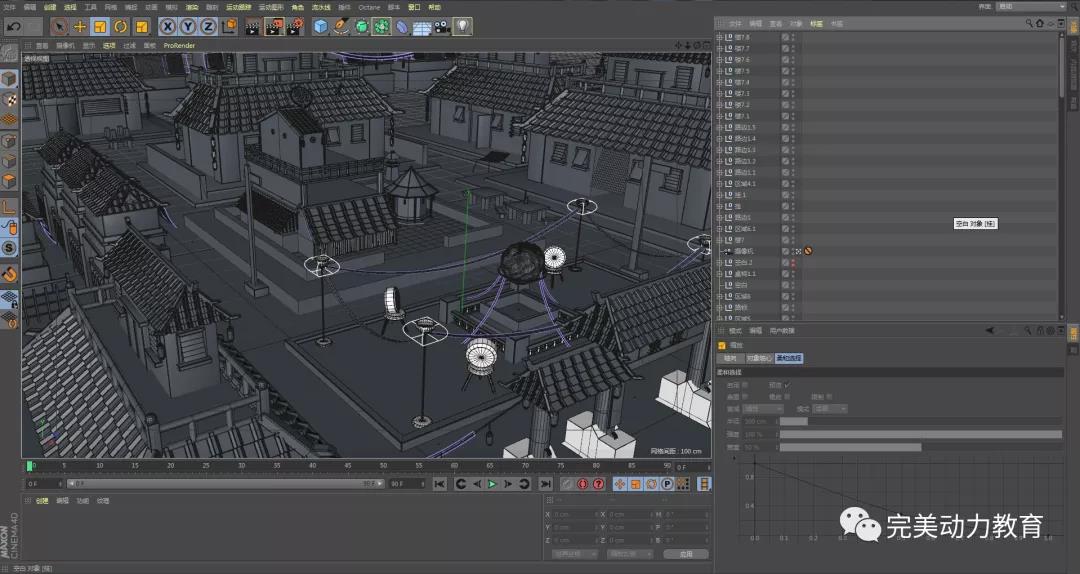Click the 应用 apply button in coordinates panel
Image resolution: width=1080 pixels, height=574 pixels.
pos(685,553)
